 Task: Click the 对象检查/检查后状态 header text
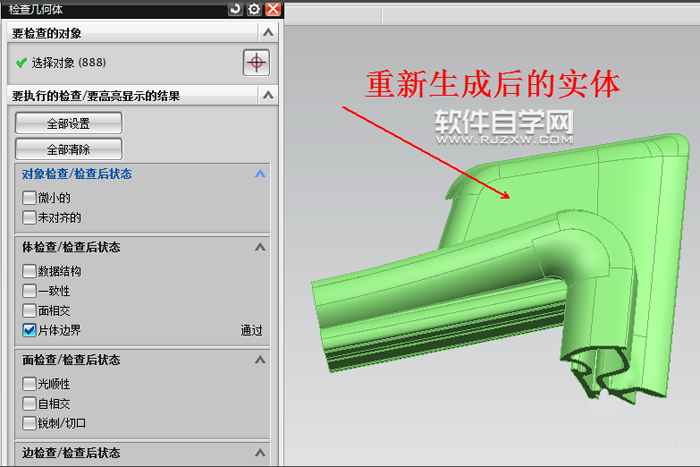pyautogui.click(x=77, y=174)
